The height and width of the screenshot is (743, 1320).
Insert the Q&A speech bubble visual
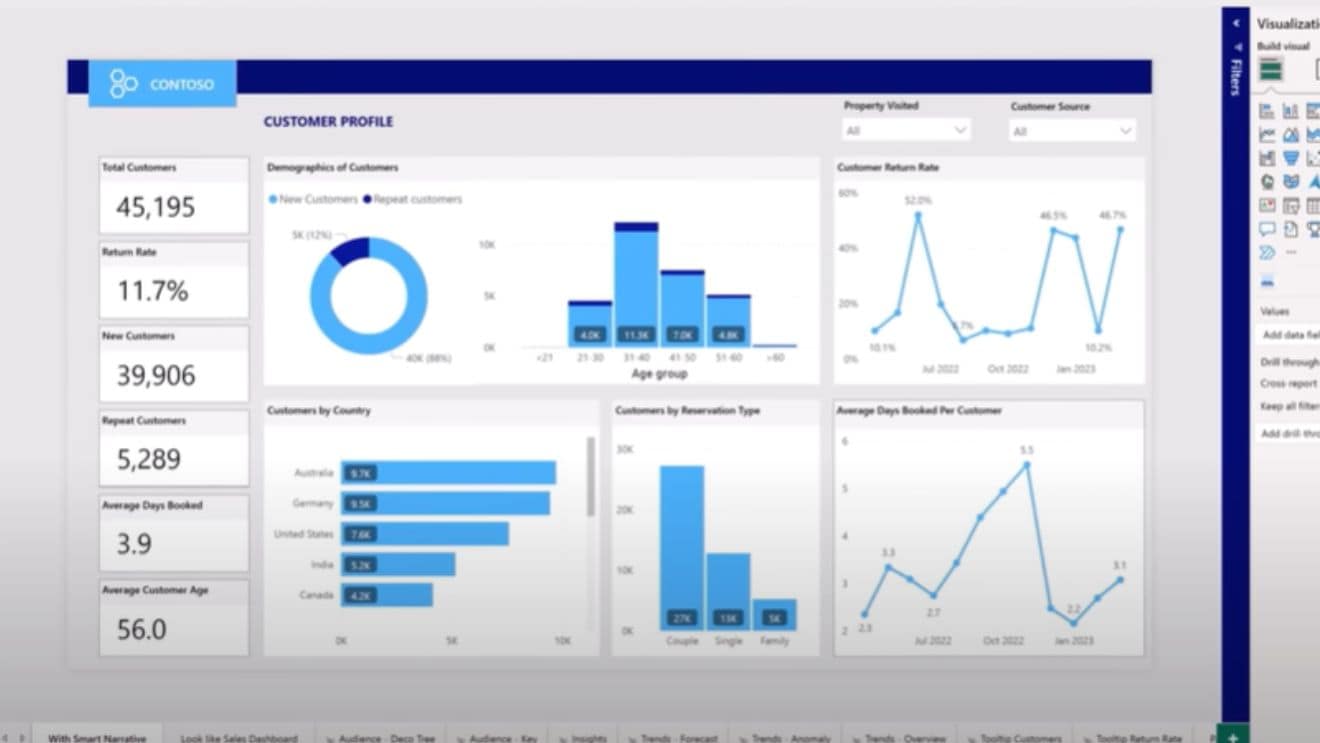(x=1267, y=229)
